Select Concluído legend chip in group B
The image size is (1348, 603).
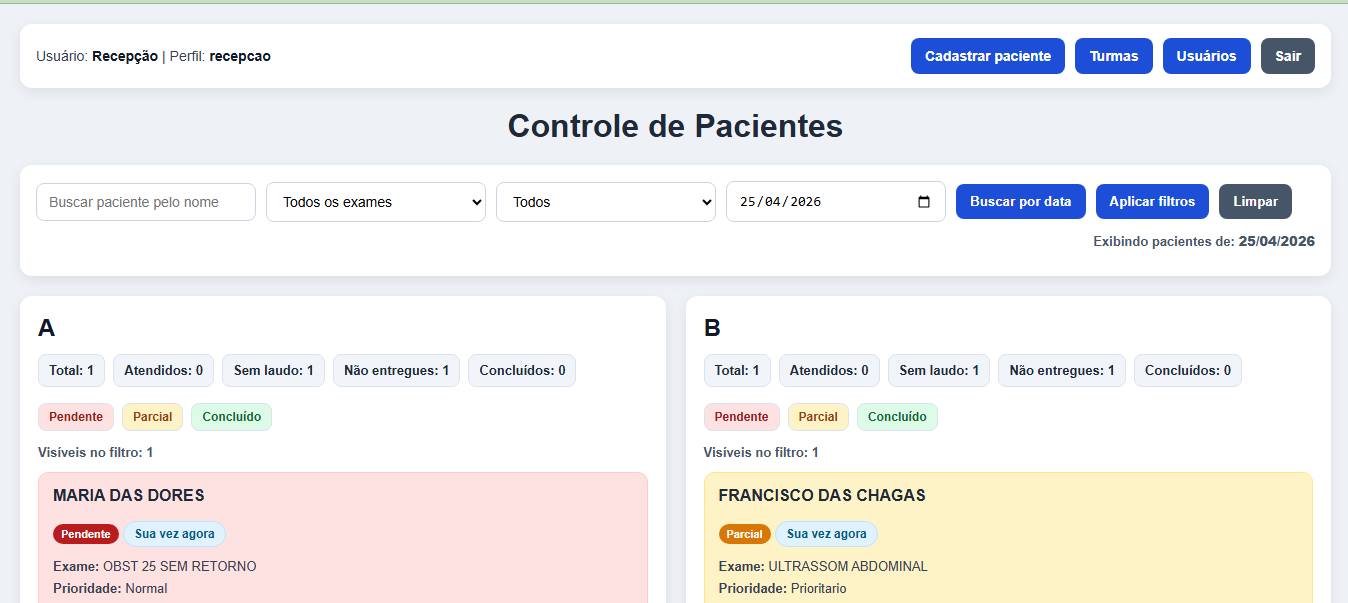pos(897,417)
